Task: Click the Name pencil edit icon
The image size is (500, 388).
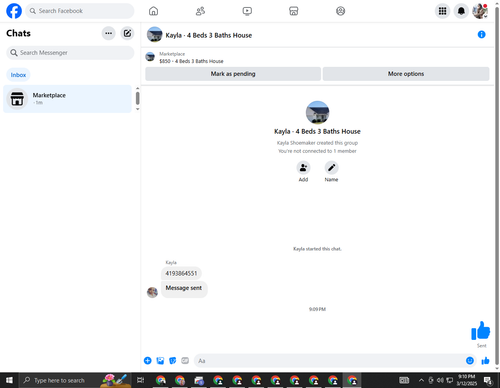Action: [331, 167]
